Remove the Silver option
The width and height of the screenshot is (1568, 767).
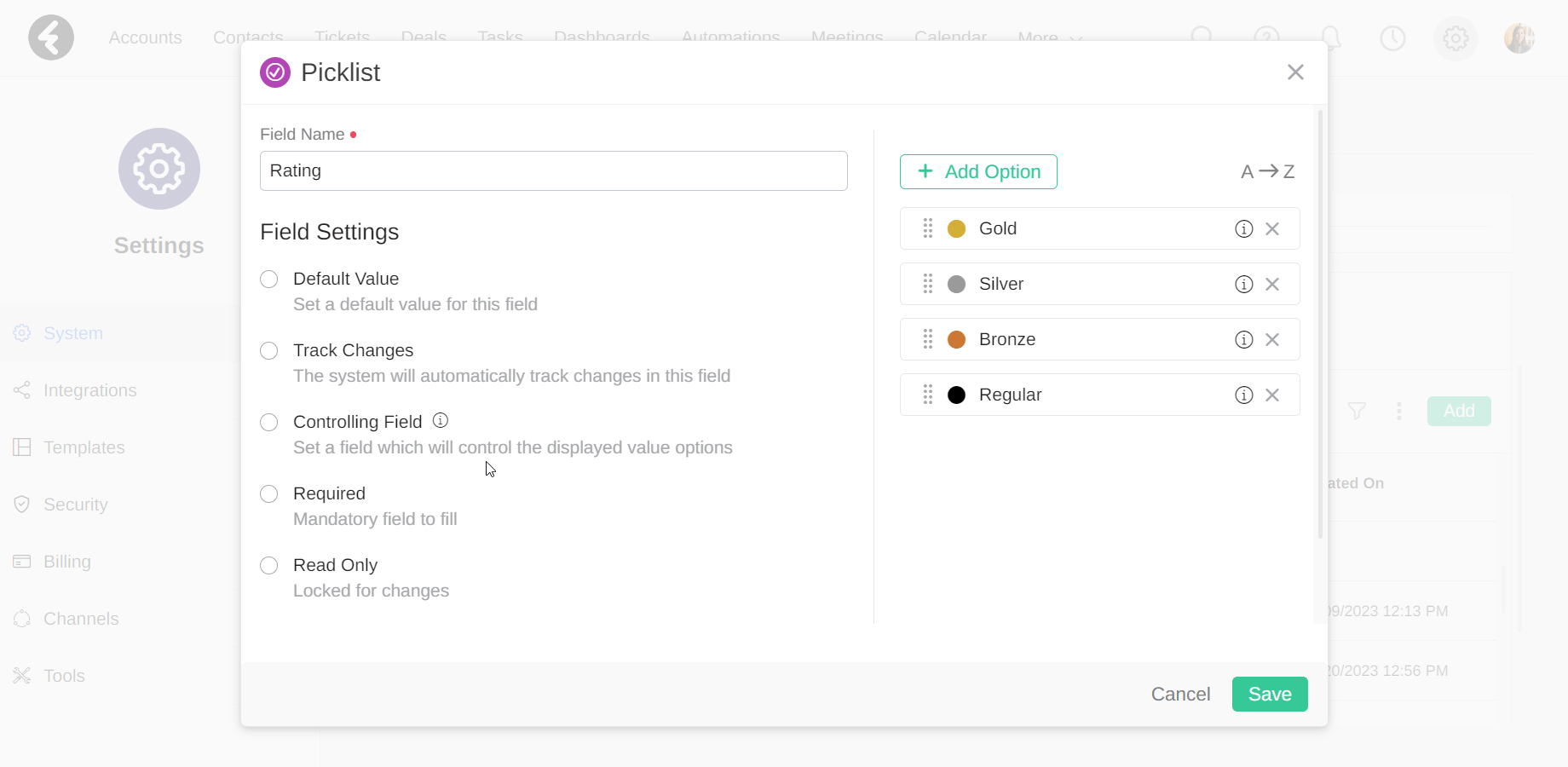(x=1272, y=284)
